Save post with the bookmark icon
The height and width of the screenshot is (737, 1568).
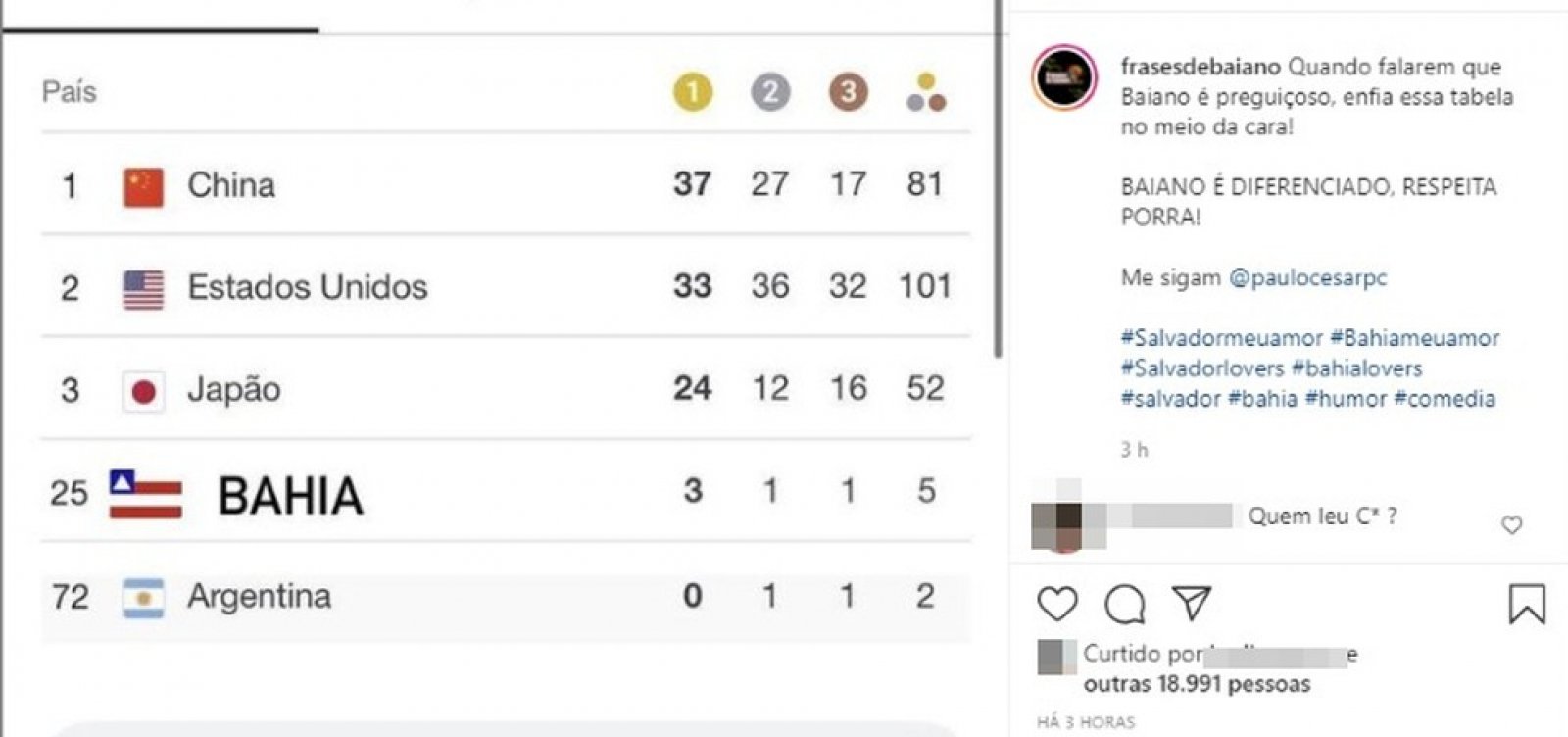pyautogui.click(x=1527, y=604)
